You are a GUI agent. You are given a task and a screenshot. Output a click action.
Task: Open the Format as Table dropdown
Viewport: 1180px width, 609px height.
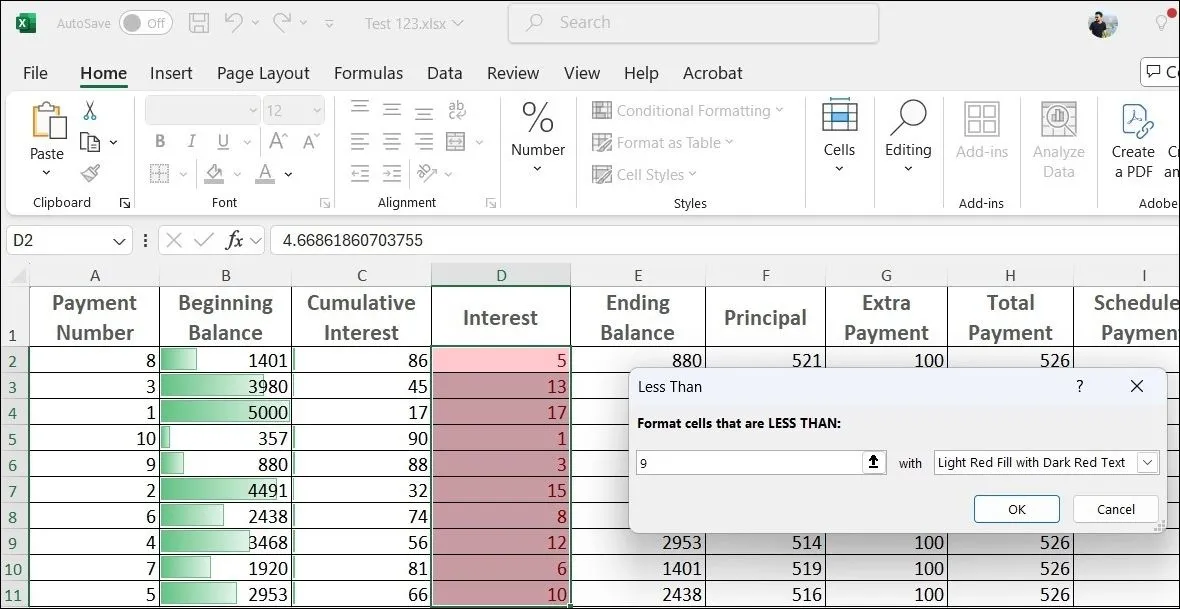point(662,142)
